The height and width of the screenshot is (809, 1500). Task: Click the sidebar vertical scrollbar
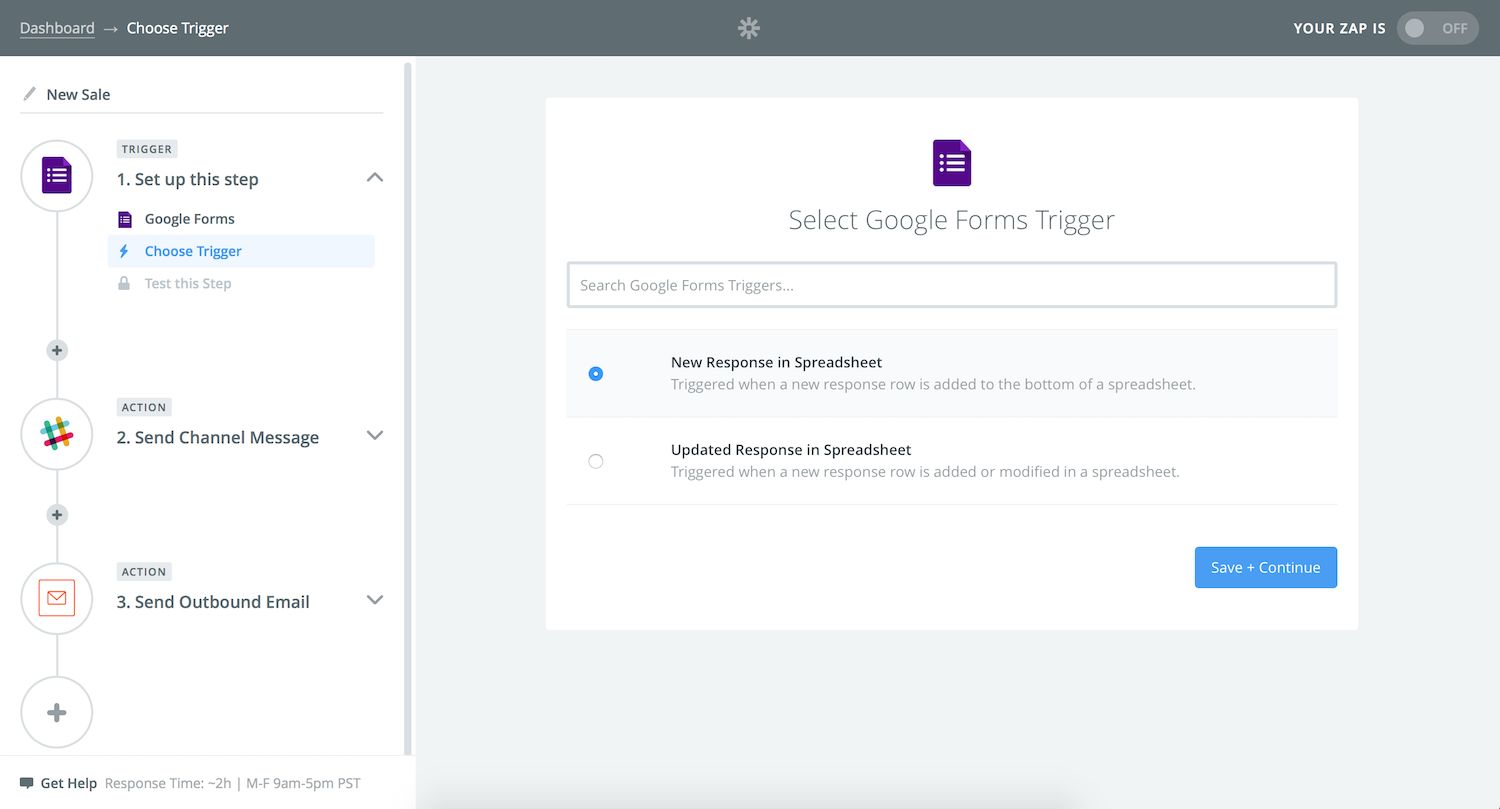click(x=407, y=400)
